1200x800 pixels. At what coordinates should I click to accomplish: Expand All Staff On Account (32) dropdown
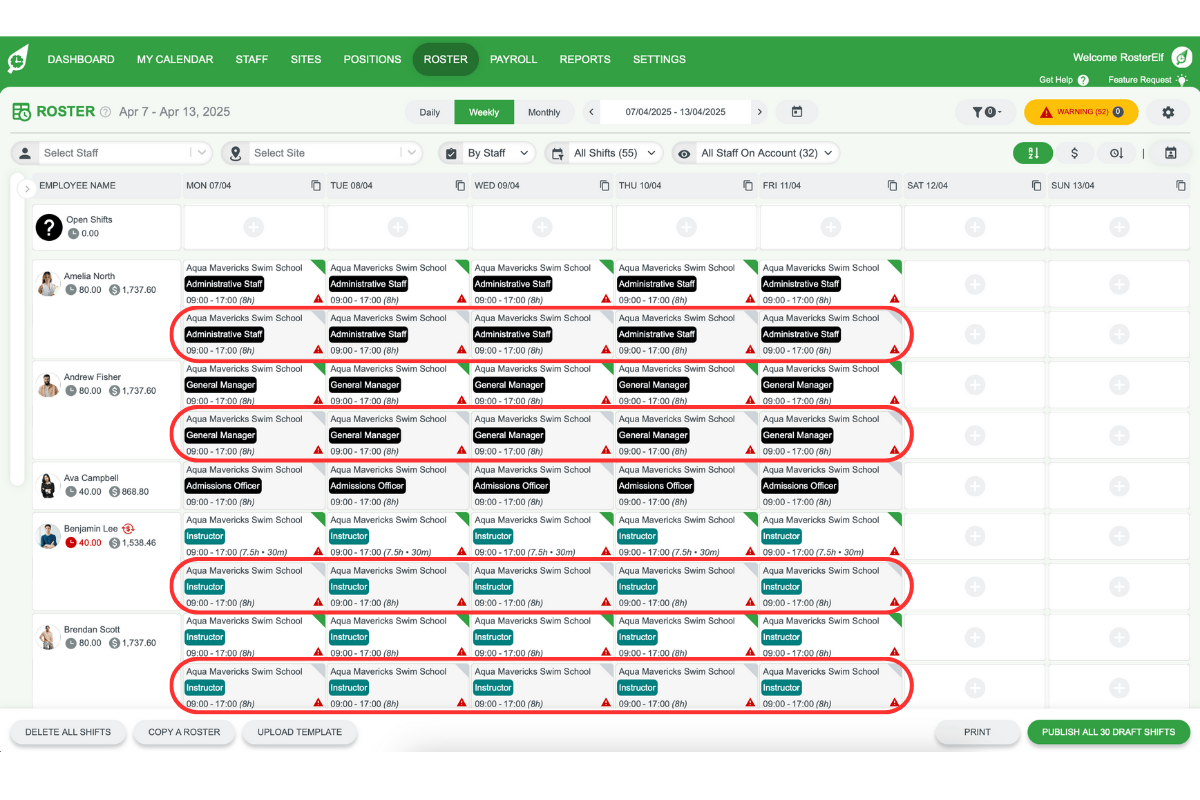point(755,153)
